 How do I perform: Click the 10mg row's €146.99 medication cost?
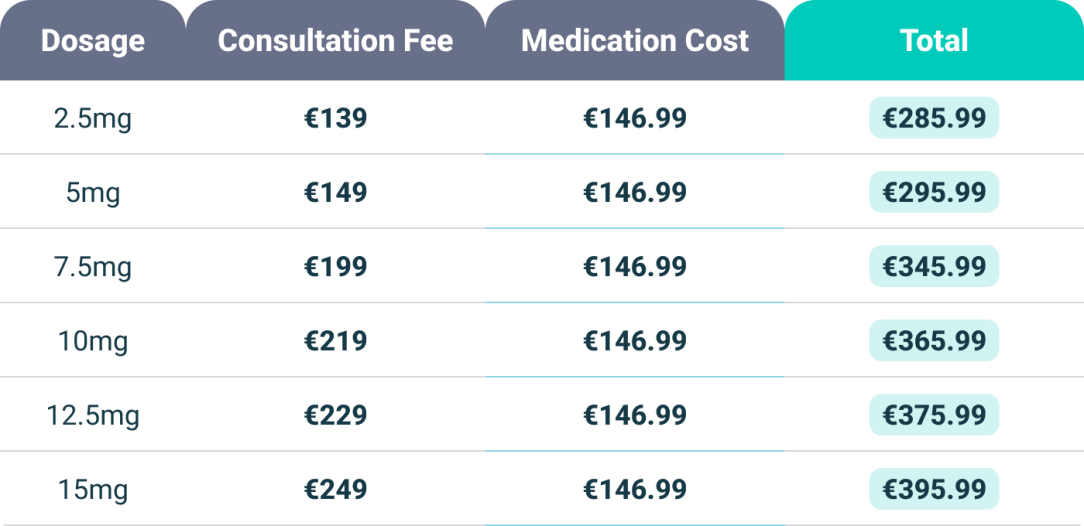click(635, 341)
